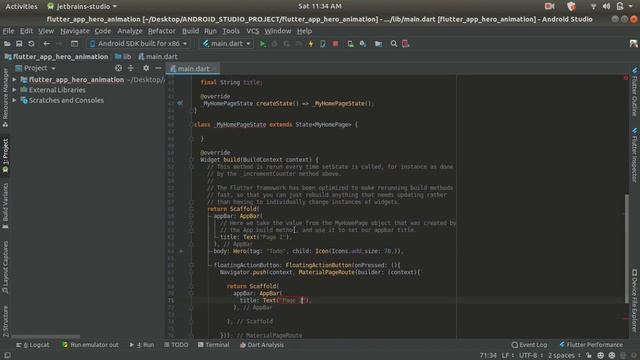Open the File menu

click(8, 31)
